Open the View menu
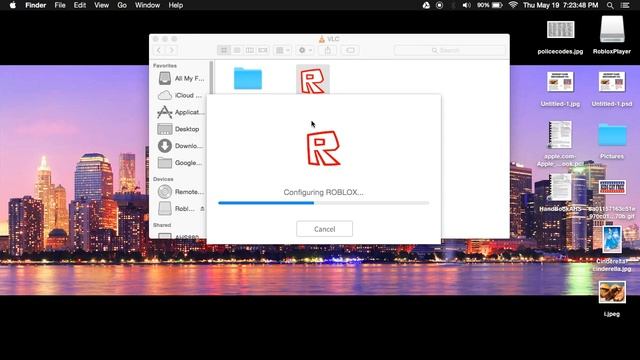Viewport: 640px width, 360px height. point(101,5)
